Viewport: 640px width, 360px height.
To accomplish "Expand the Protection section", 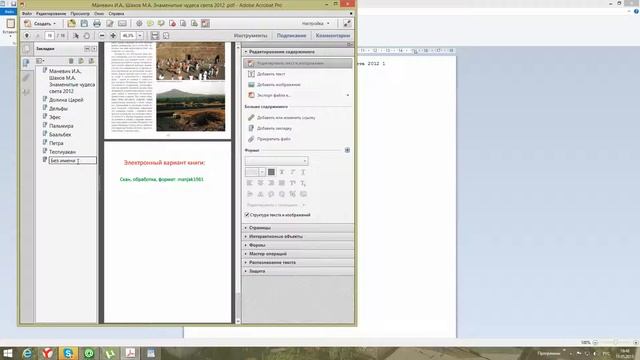I will [x=298, y=271].
